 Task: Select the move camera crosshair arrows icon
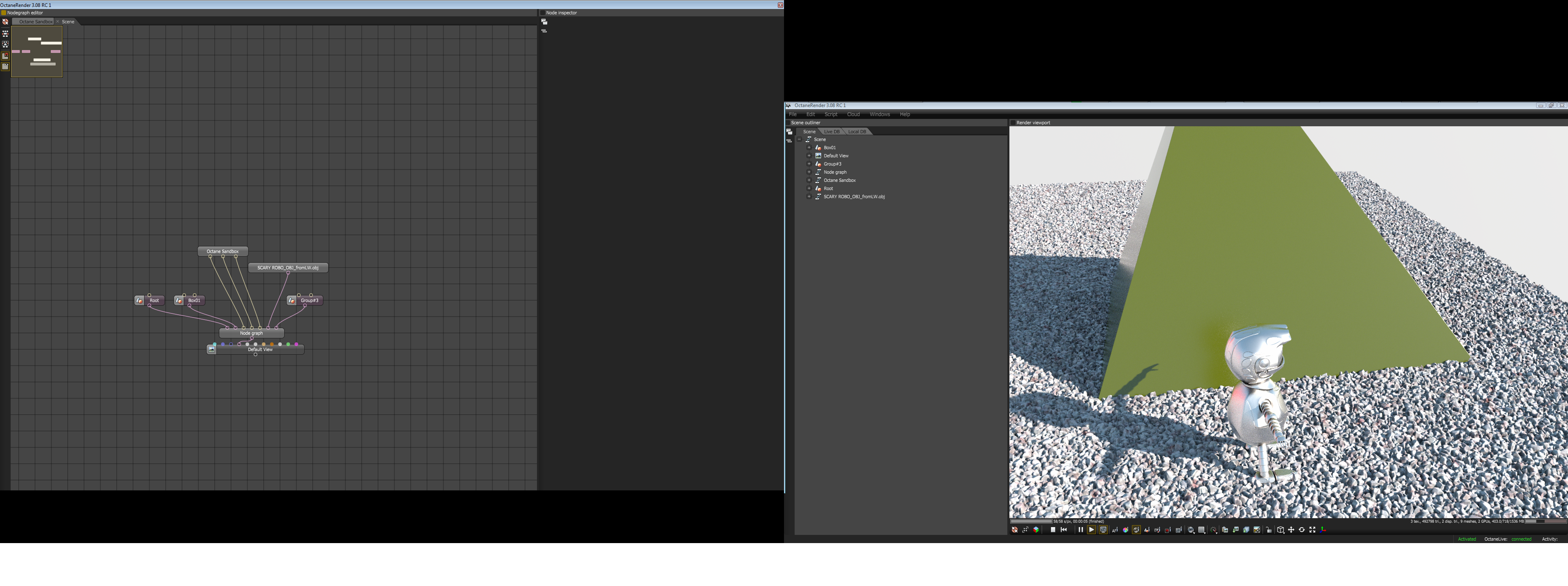click(x=1291, y=530)
